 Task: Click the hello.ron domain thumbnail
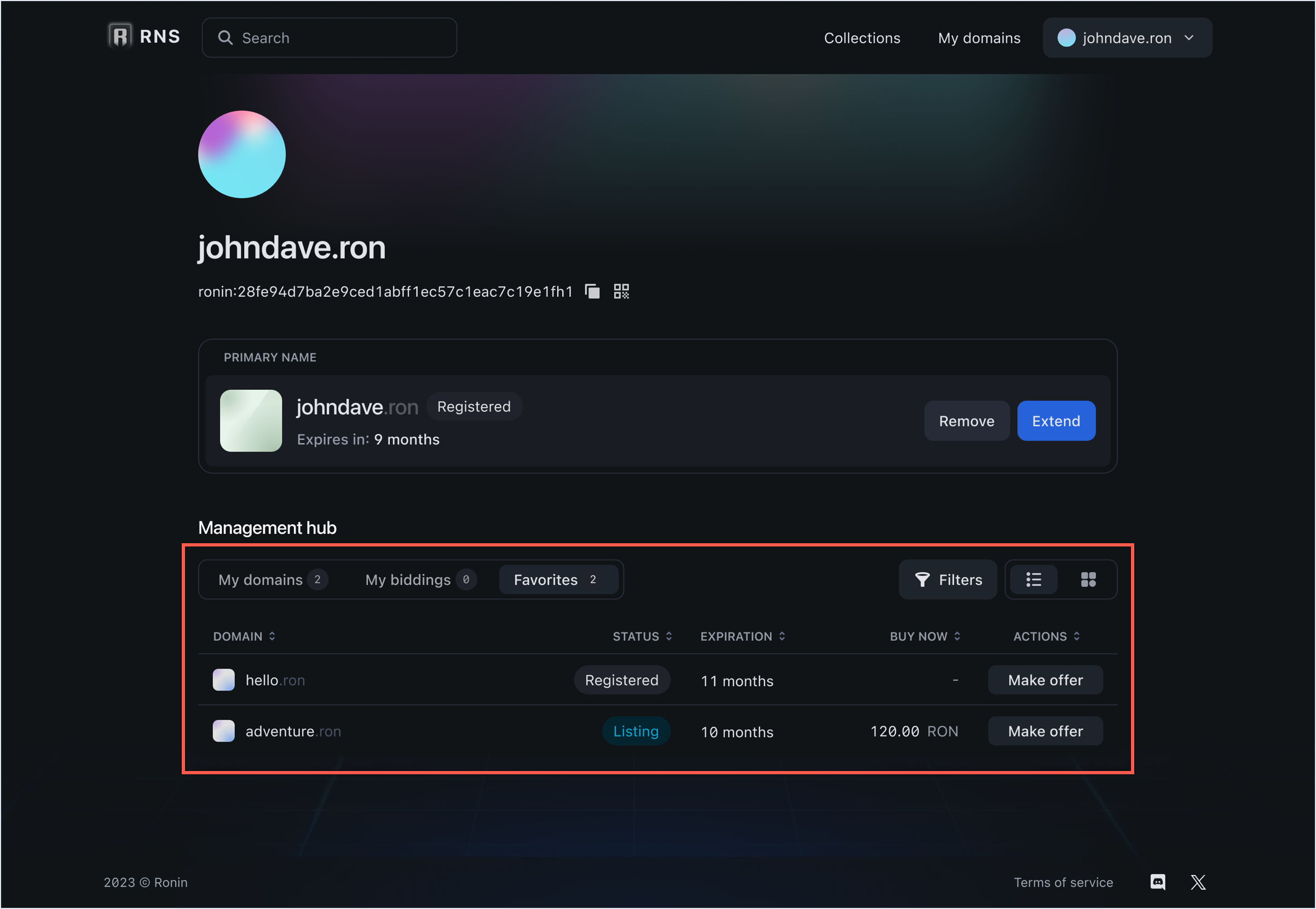point(223,680)
